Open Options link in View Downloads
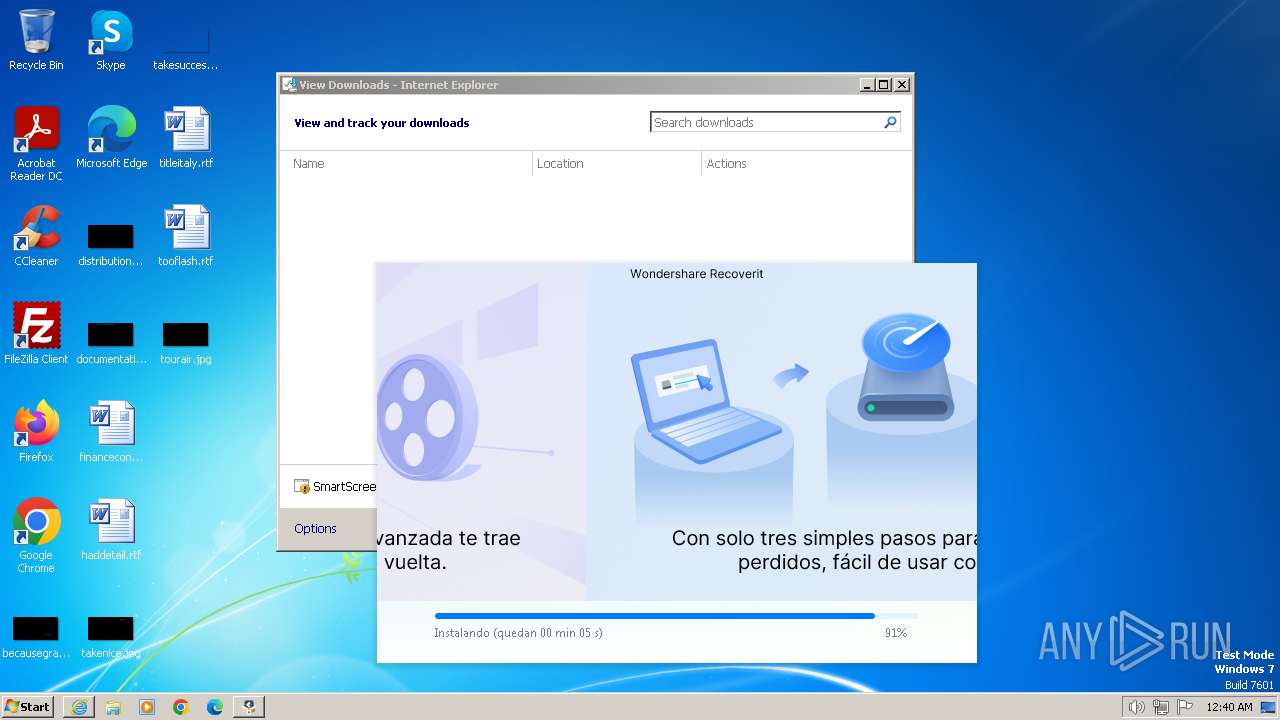The height and width of the screenshot is (720, 1280). click(x=315, y=528)
